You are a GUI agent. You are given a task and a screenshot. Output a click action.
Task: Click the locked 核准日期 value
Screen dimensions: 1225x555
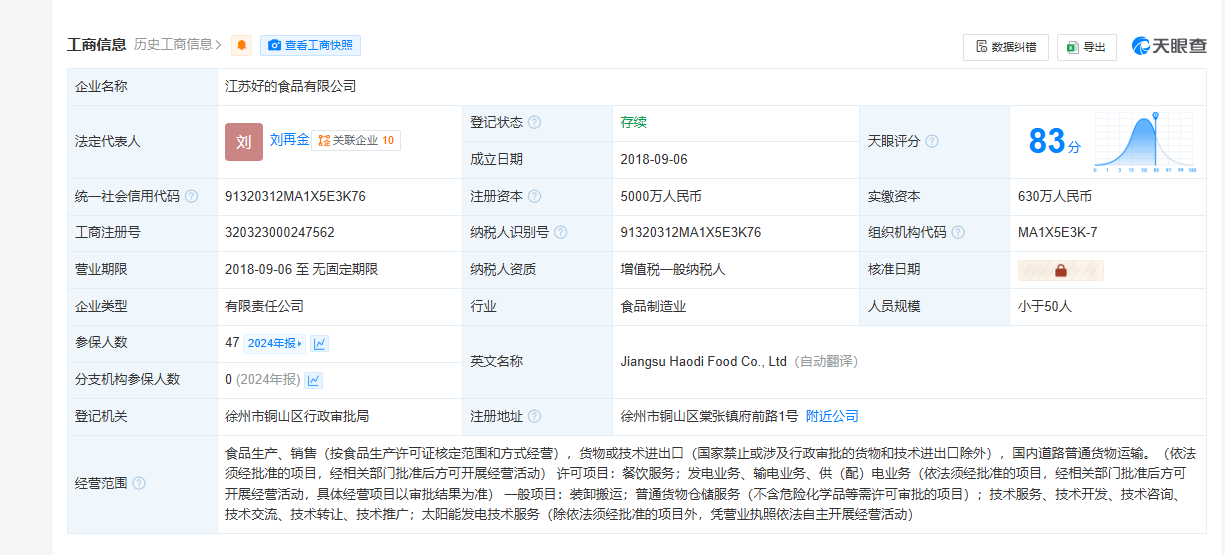point(1061,270)
